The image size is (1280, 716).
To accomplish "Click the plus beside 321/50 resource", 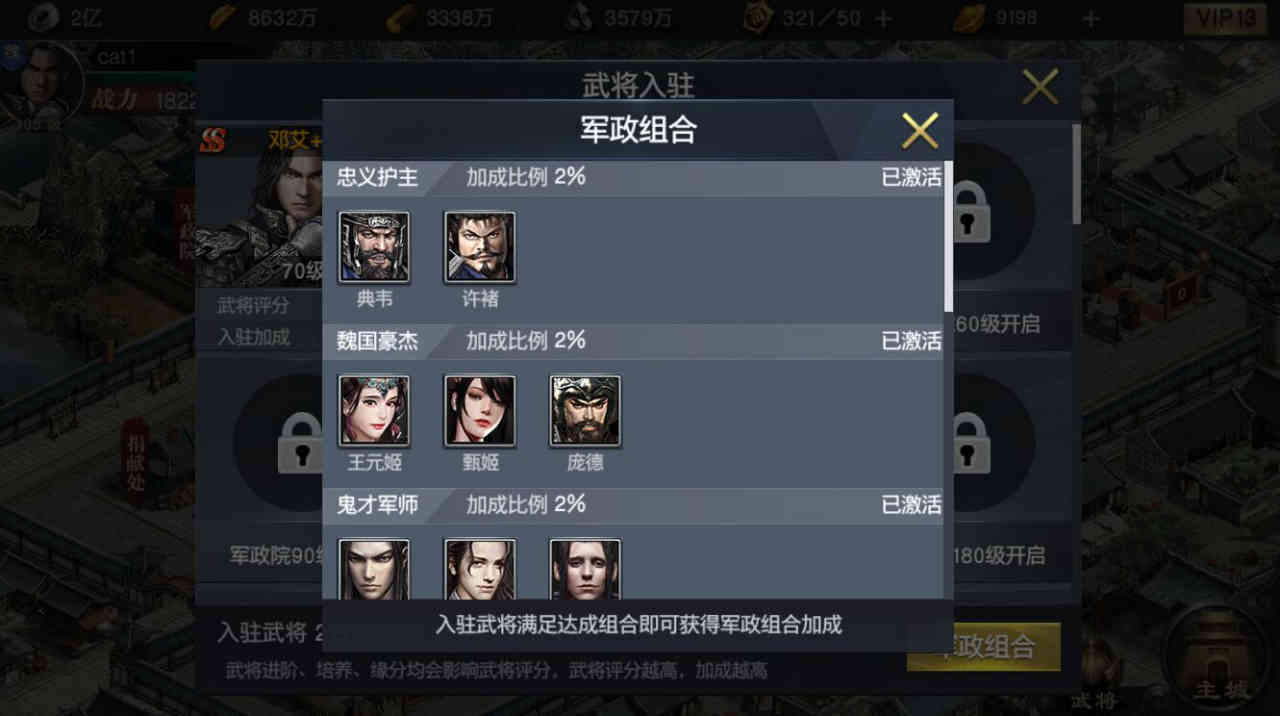I will (x=883, y=18).
